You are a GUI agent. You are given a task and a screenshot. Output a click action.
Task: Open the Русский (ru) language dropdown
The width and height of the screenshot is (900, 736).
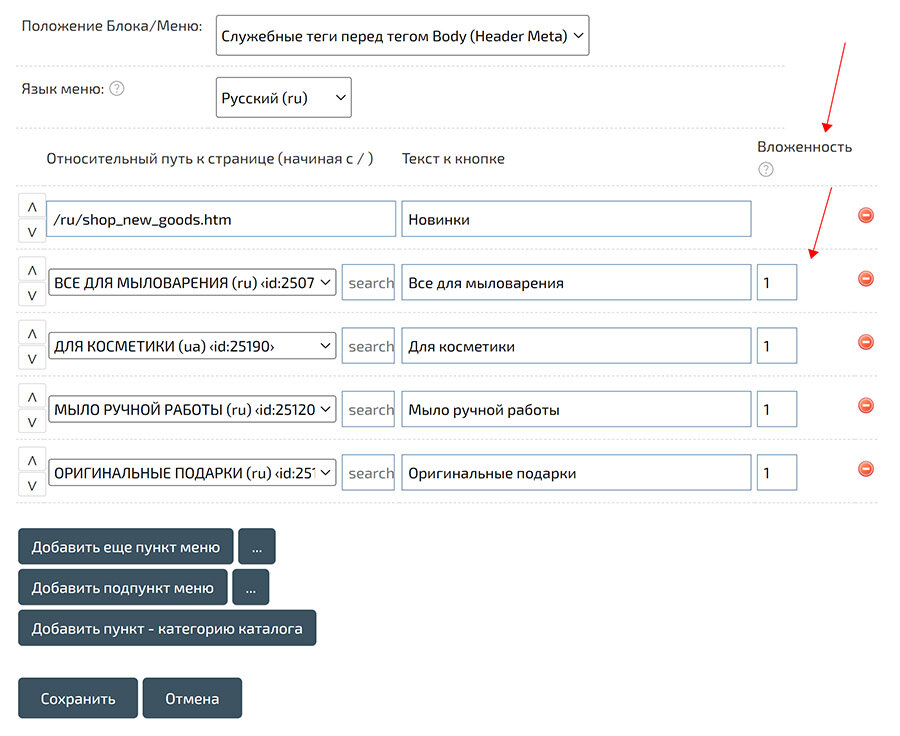284,98
